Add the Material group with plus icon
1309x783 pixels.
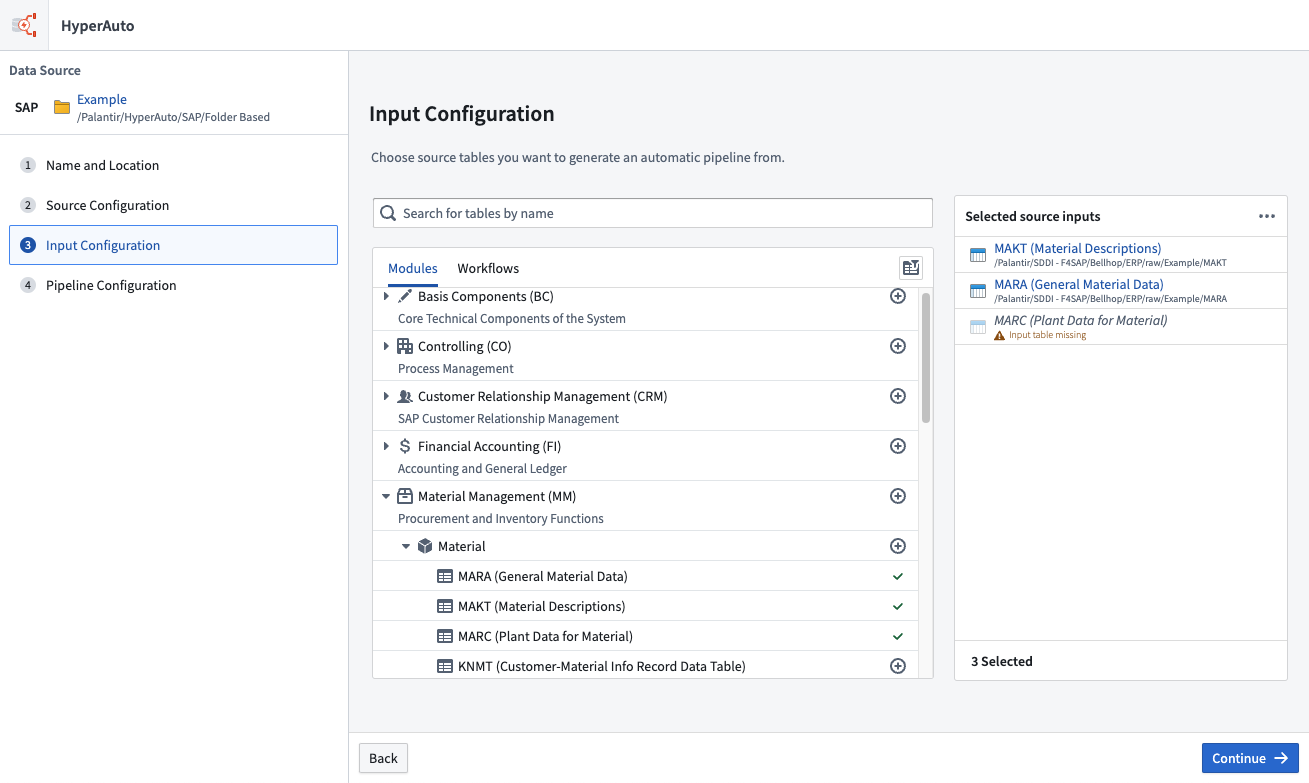(898, 546)
